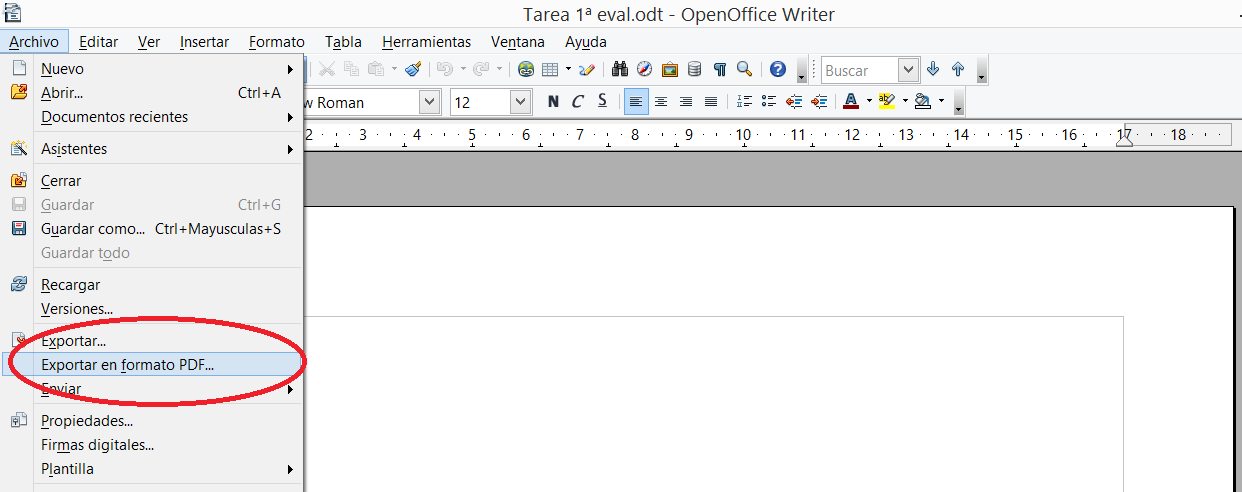Open the Navigator compass icon
This screenshot has height=492, width=1242.
coord(645,70)
